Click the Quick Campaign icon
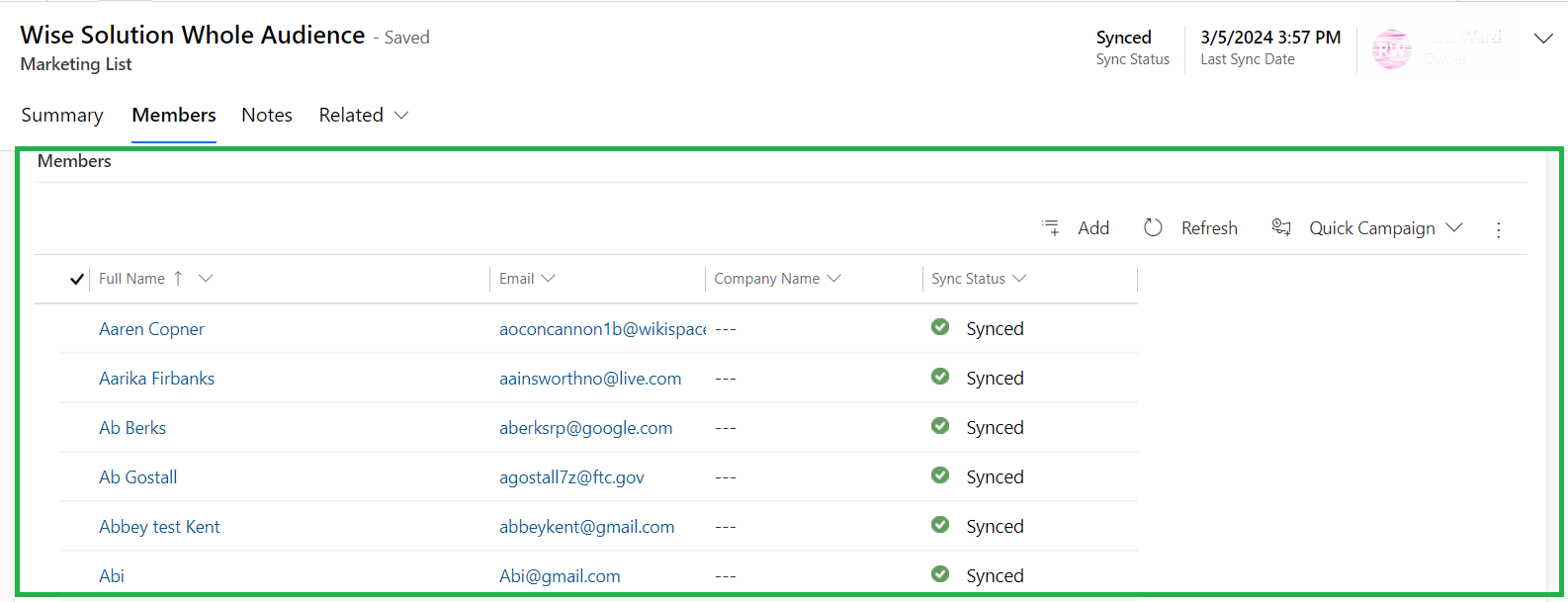The width and height of the screenshot is (1568, 602). click(1281, 227)
